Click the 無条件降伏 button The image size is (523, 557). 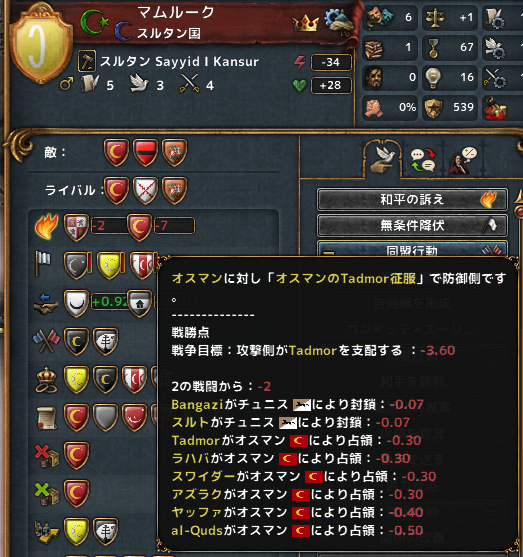(412, 225)
